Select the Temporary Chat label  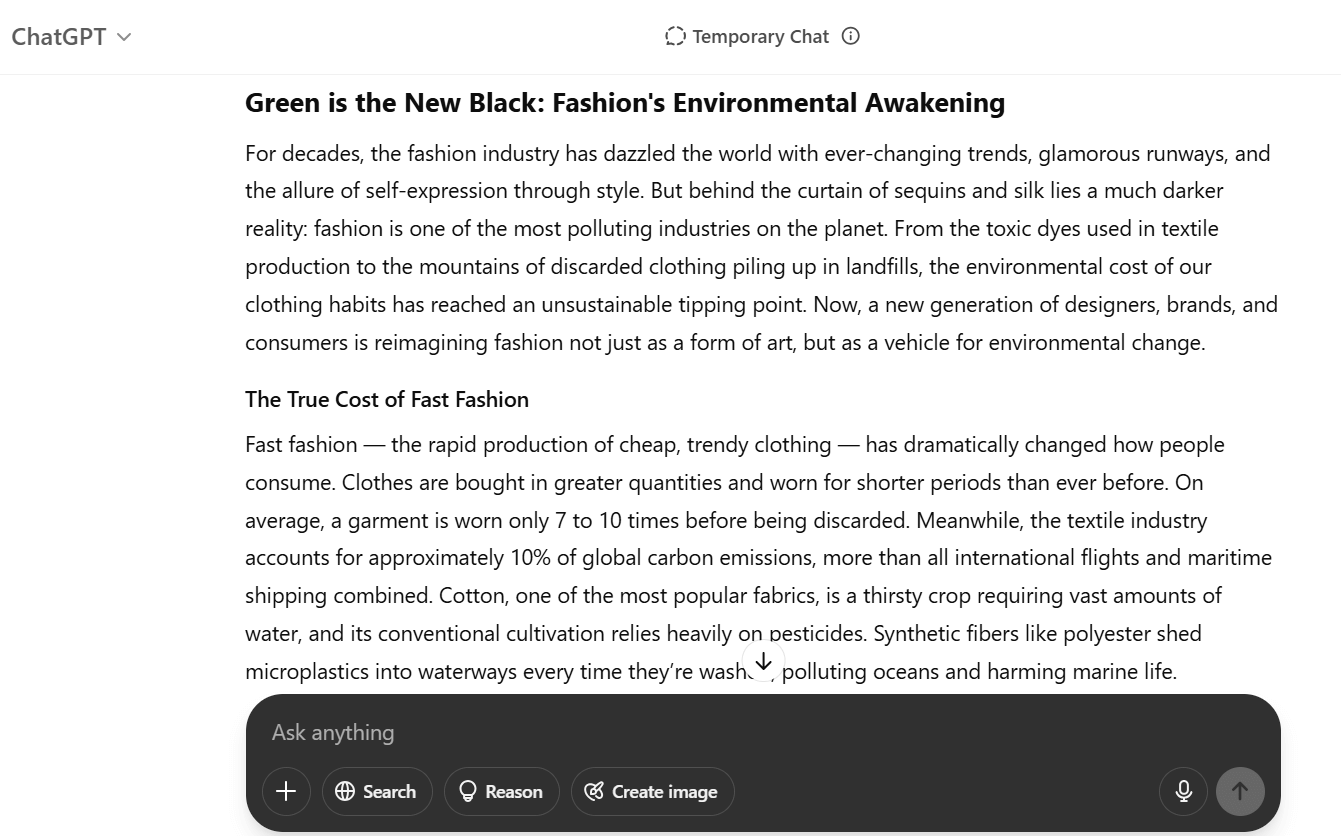760,37
